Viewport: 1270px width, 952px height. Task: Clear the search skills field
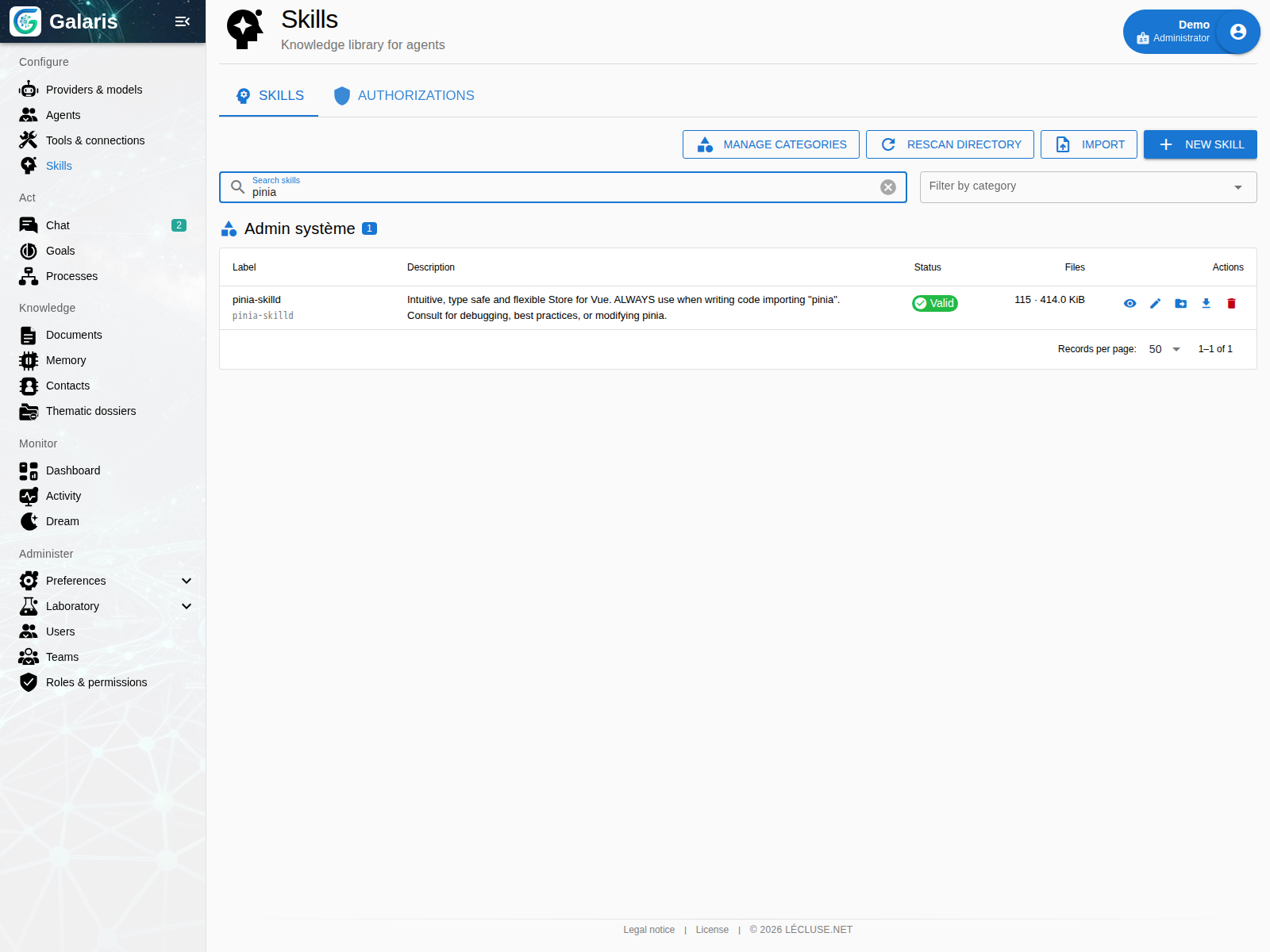point(888,187)
